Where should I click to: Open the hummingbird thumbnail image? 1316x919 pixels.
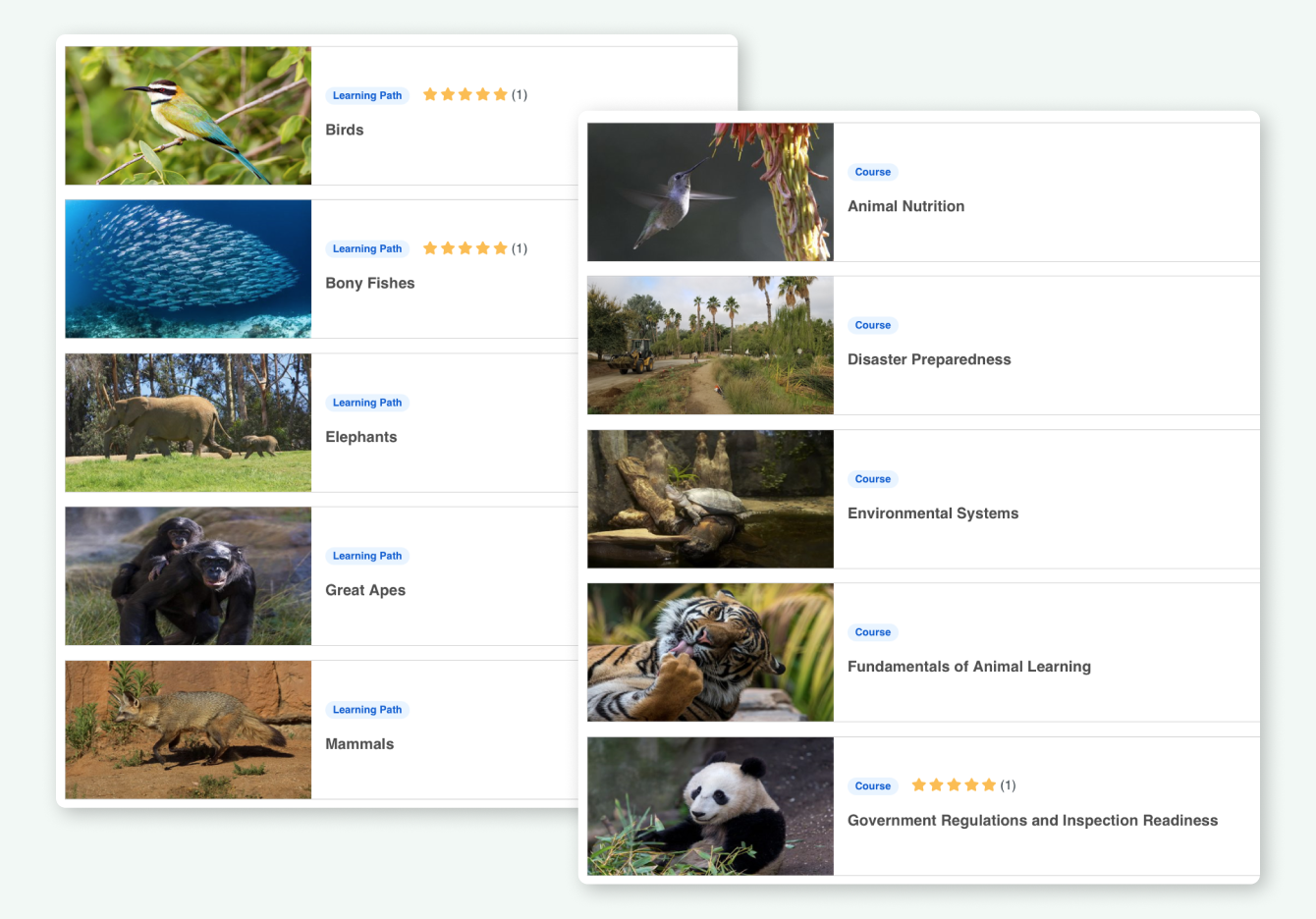pyautogui.click(x=710, y=192)
